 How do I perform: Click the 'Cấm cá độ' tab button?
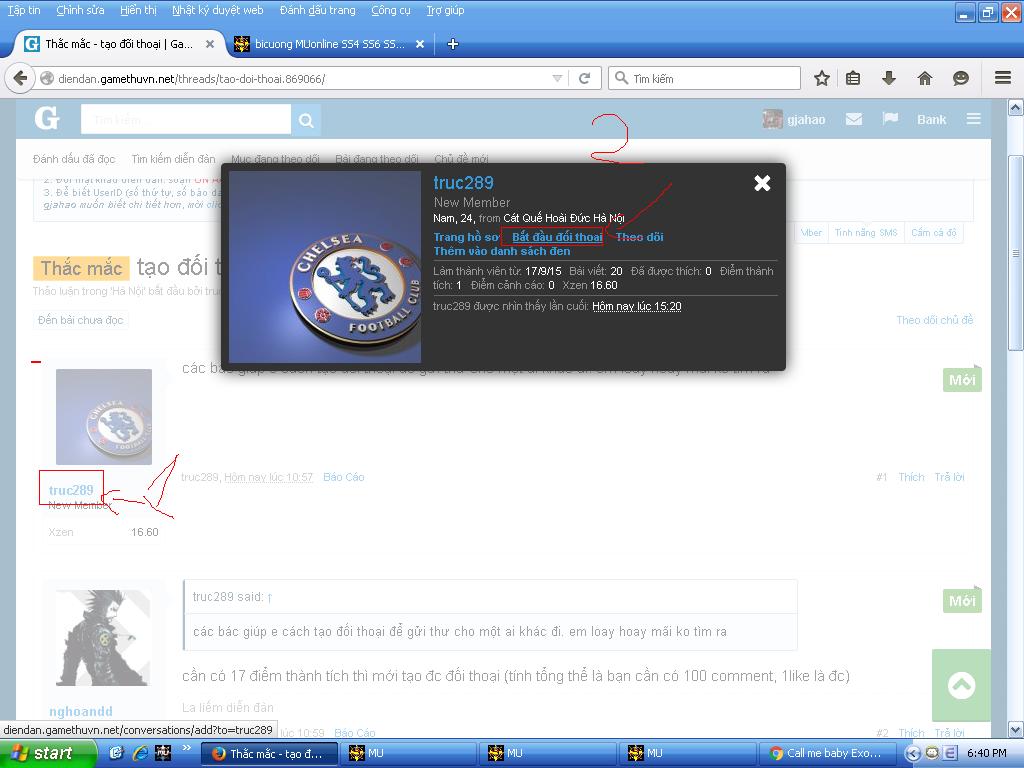tap(934, 232)
